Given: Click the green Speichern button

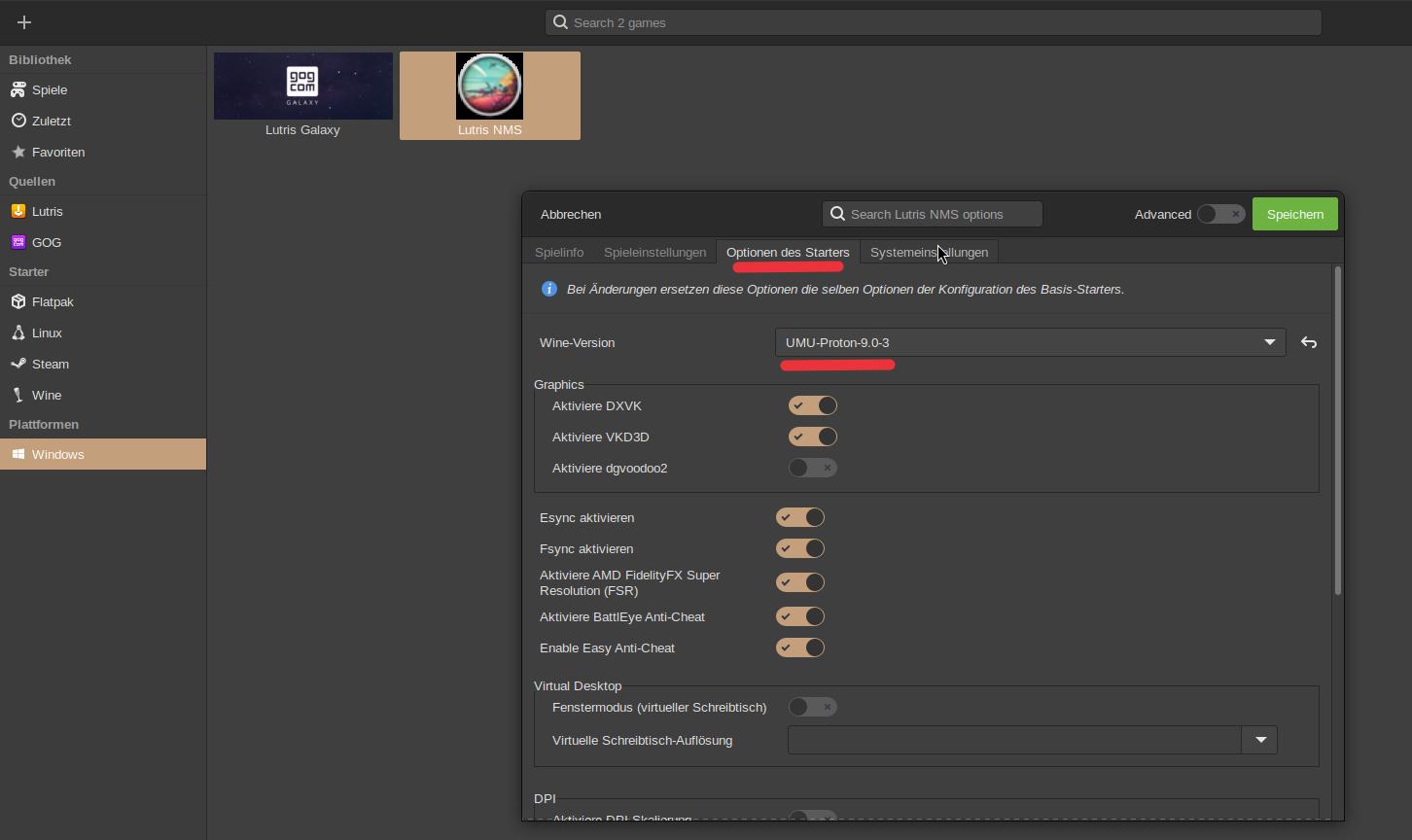Looking at the screenshot, I should click(x=1295, y=214).
